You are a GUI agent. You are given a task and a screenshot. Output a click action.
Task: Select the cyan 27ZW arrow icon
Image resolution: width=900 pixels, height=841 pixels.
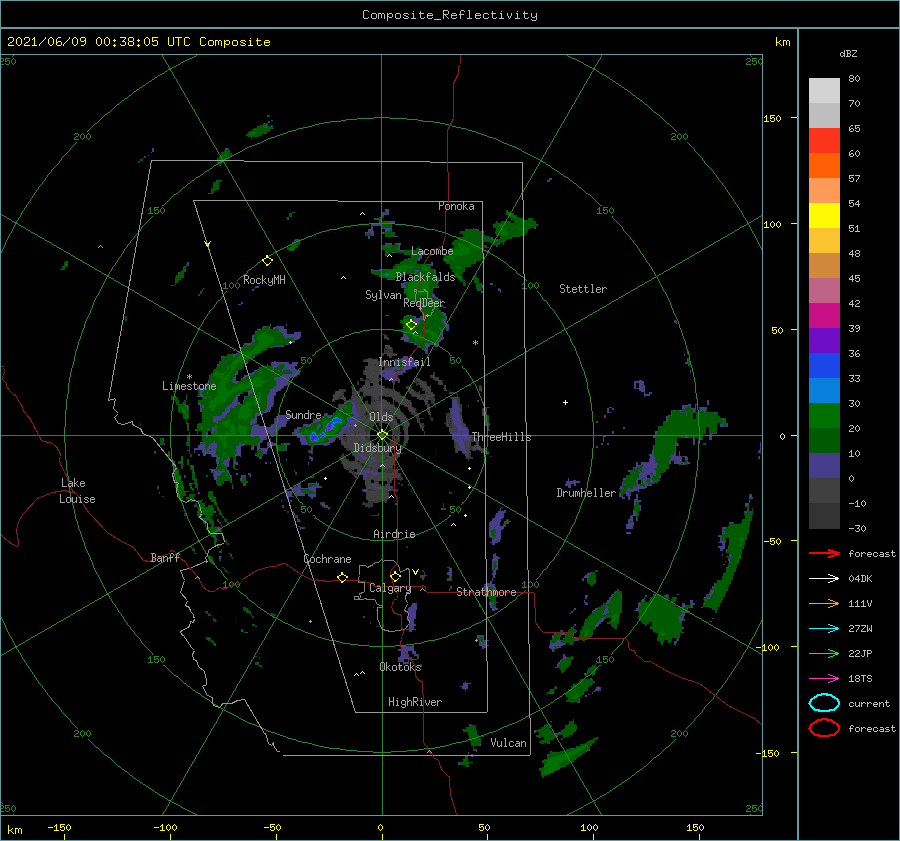coord(824,629)
